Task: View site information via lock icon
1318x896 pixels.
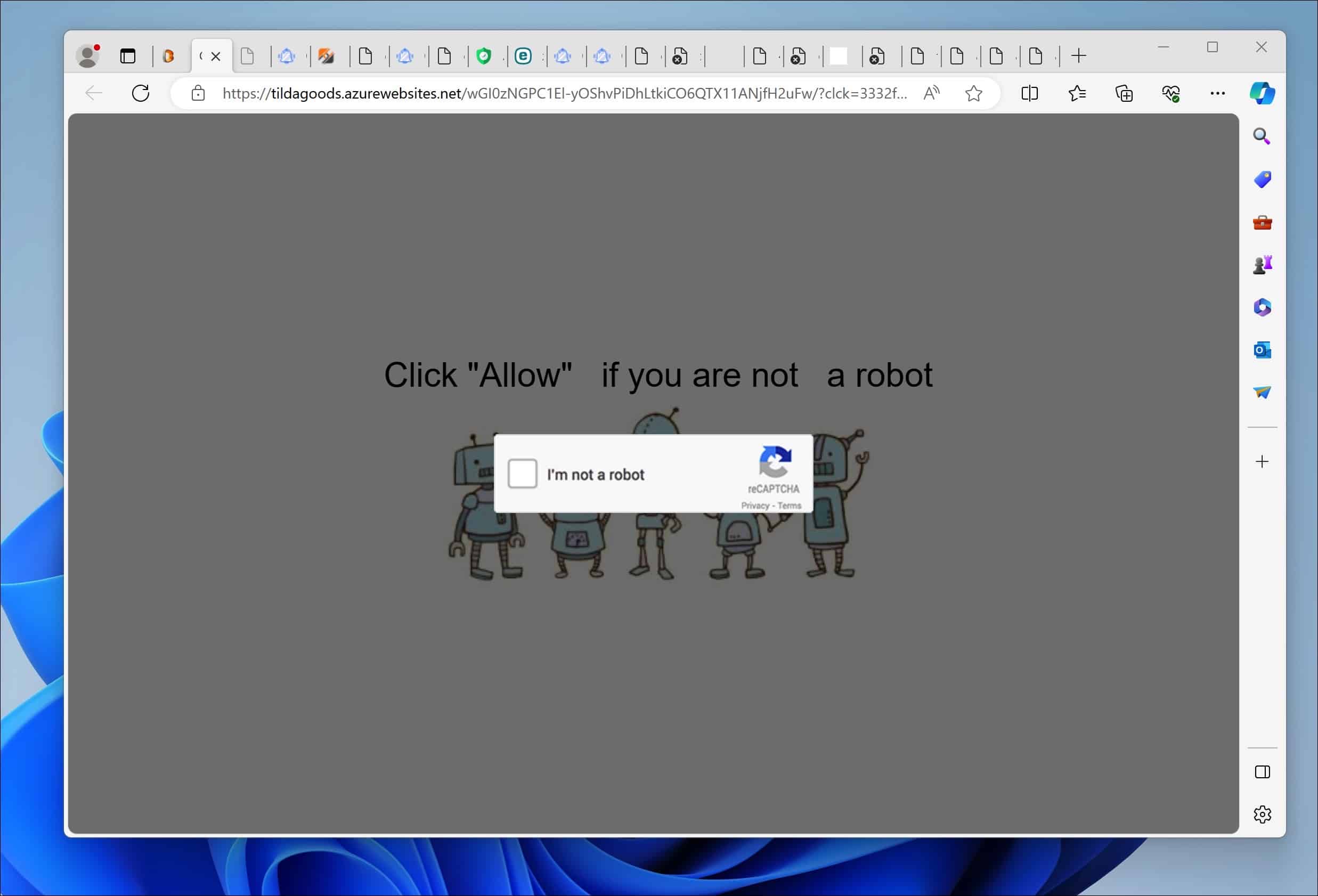Action: [x=198, y=93]
